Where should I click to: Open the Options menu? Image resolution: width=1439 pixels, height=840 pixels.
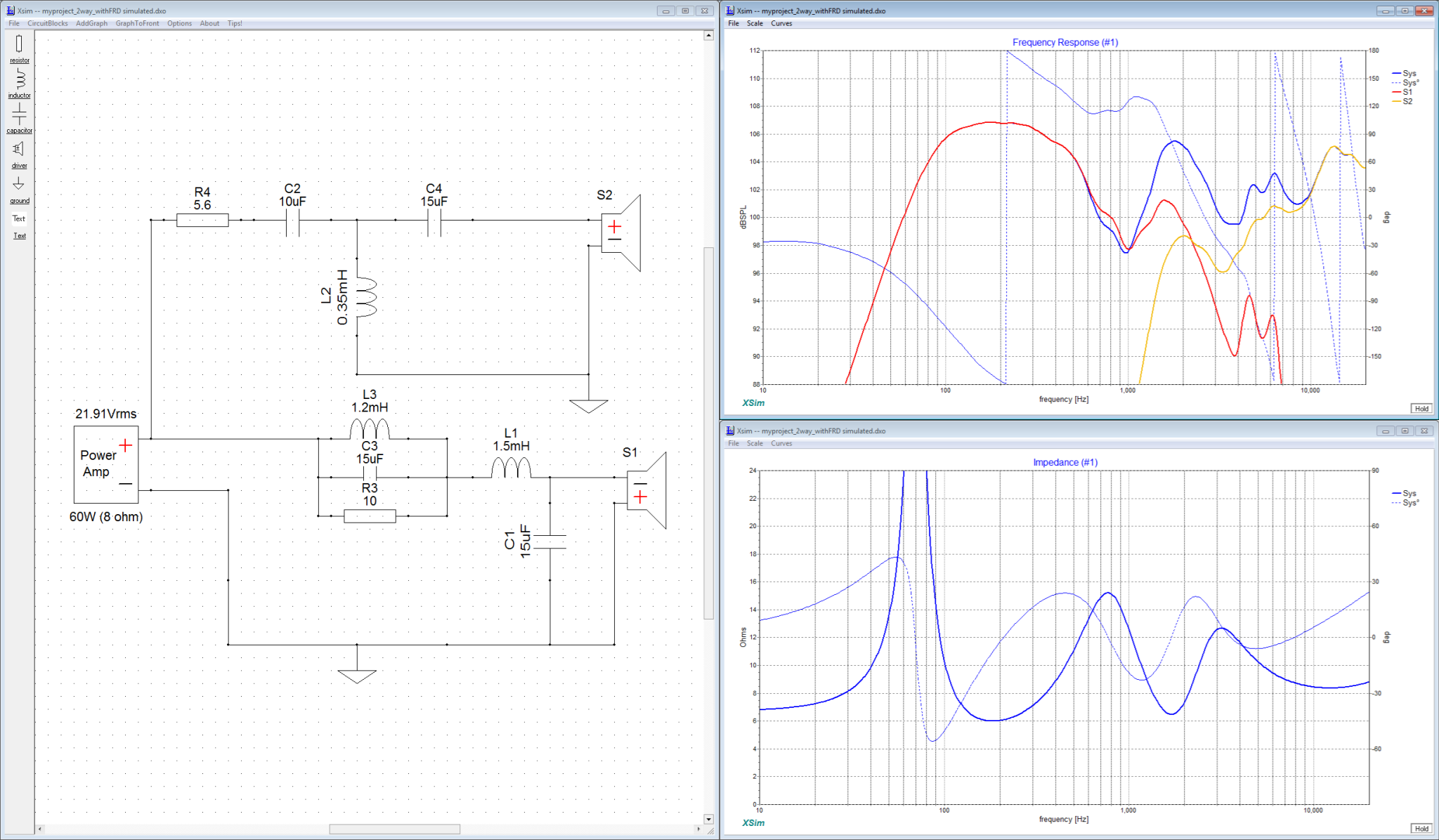pos(180,23)
